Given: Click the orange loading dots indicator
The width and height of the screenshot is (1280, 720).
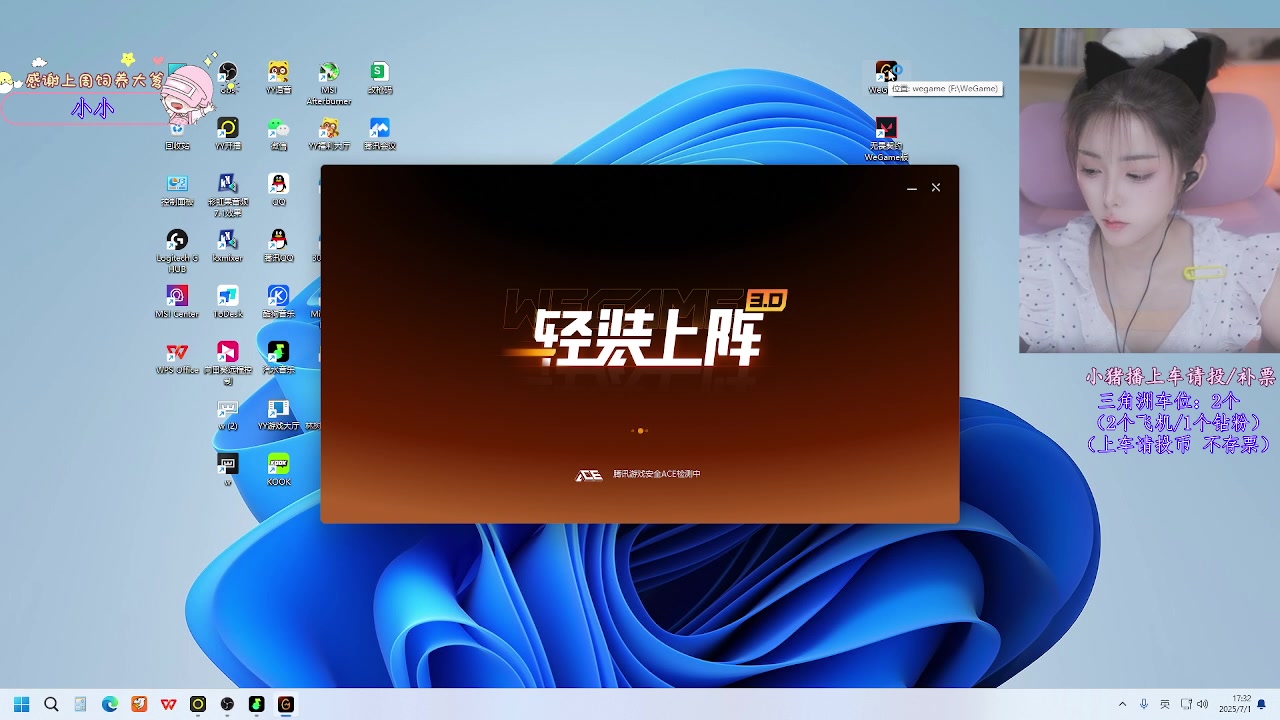Looking at the screenshot, I should (x=640, y=431).
